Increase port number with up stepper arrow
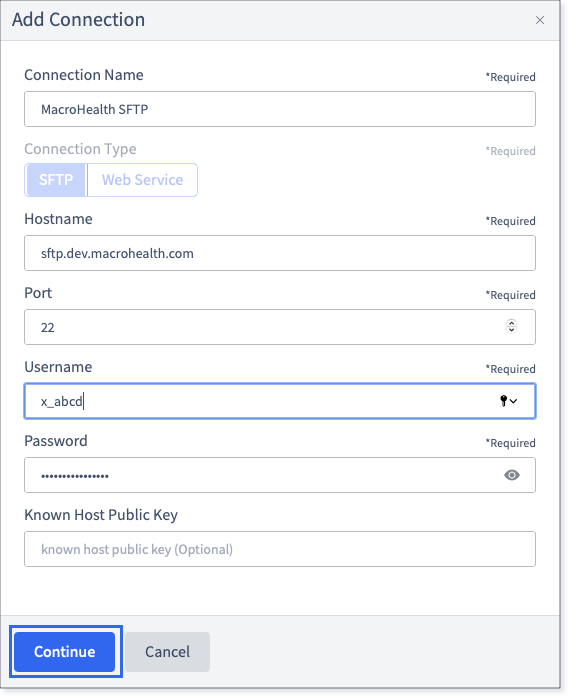568x696 pixels. pyautogui.click(x=511, y=323)
